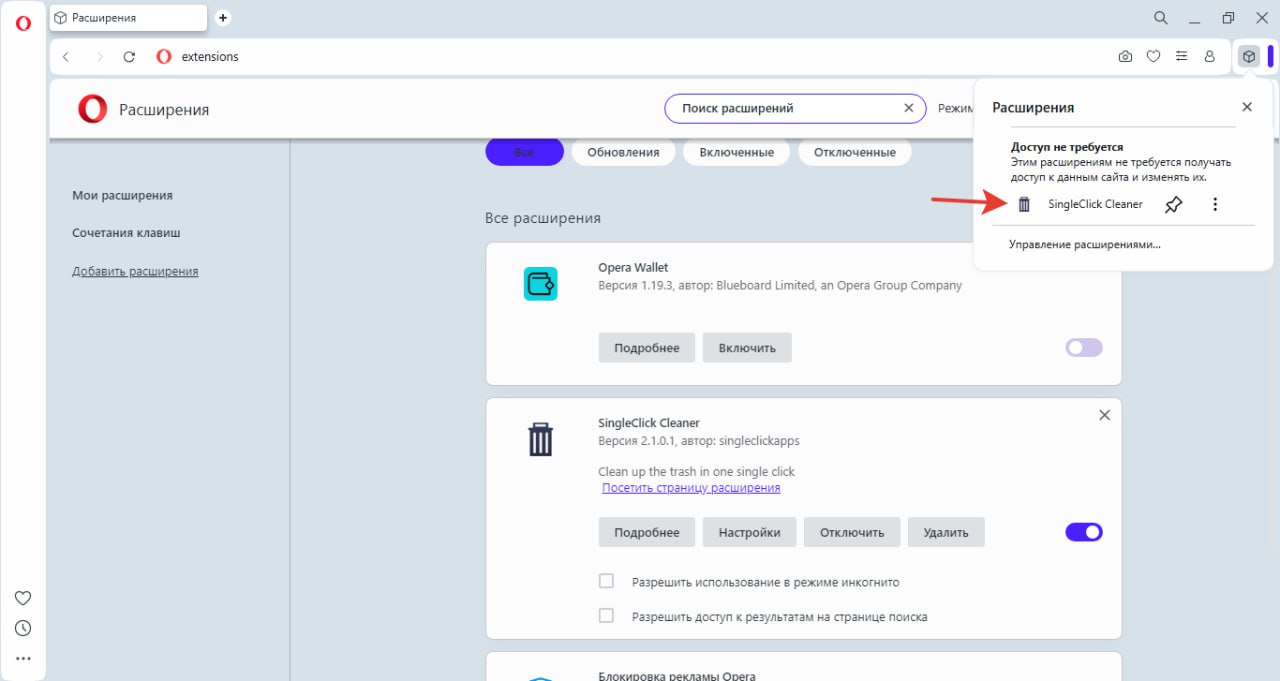Click the Opera logo in extensions page header
The image size is (1280, 681).
click(92, 109)
